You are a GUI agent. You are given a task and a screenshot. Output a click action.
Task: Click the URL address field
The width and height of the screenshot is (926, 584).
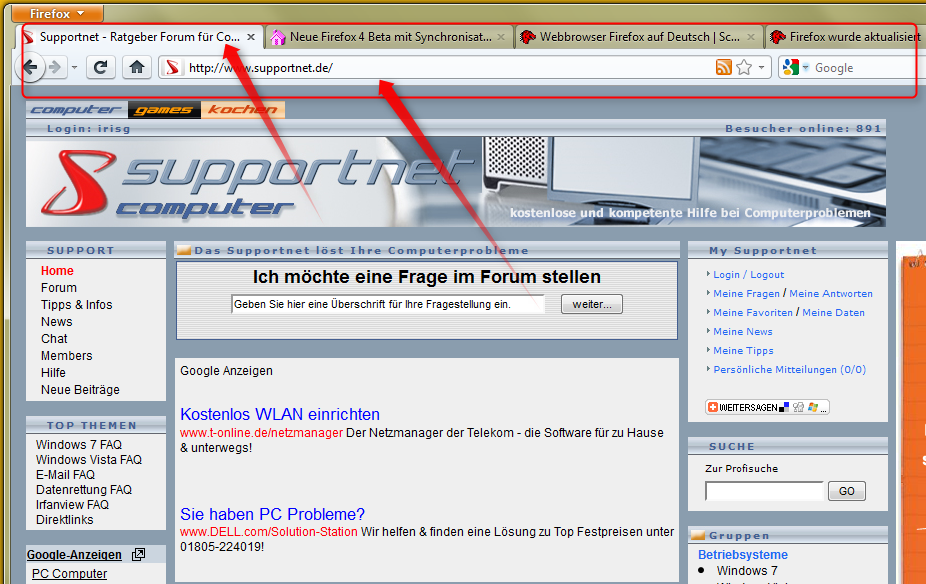[x=449, y=67]
